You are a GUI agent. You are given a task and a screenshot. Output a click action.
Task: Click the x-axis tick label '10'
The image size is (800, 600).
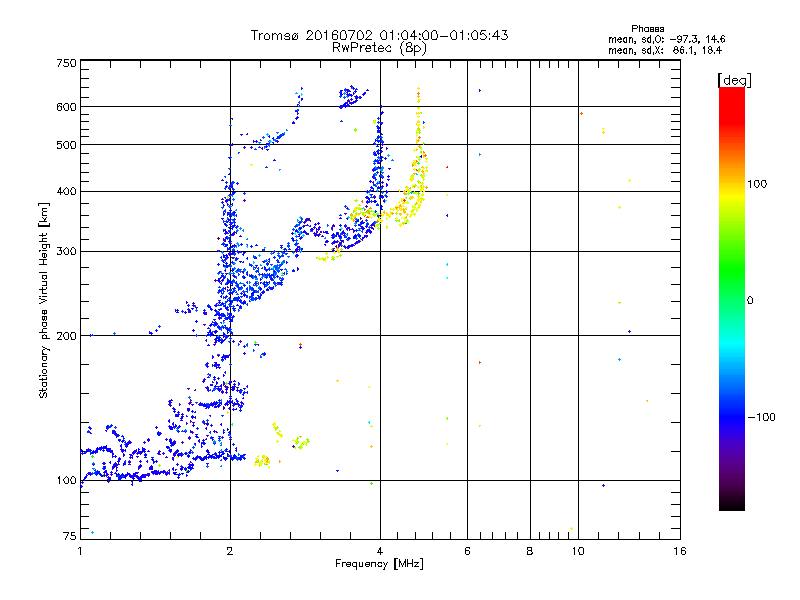578,551
